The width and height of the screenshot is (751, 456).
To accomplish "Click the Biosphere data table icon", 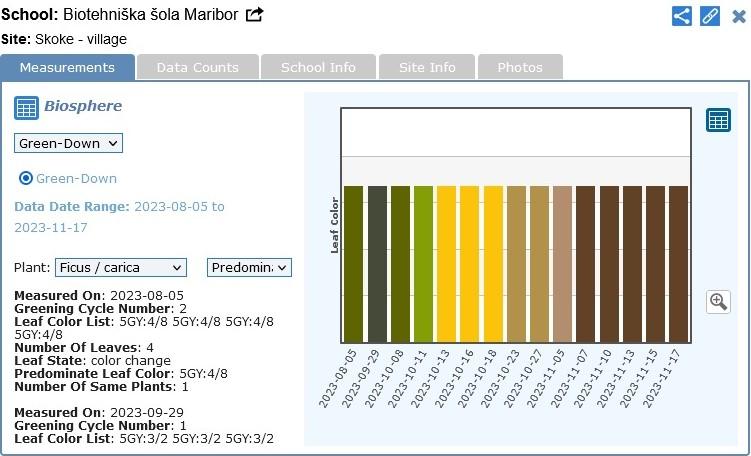I will tap(26, 107).
